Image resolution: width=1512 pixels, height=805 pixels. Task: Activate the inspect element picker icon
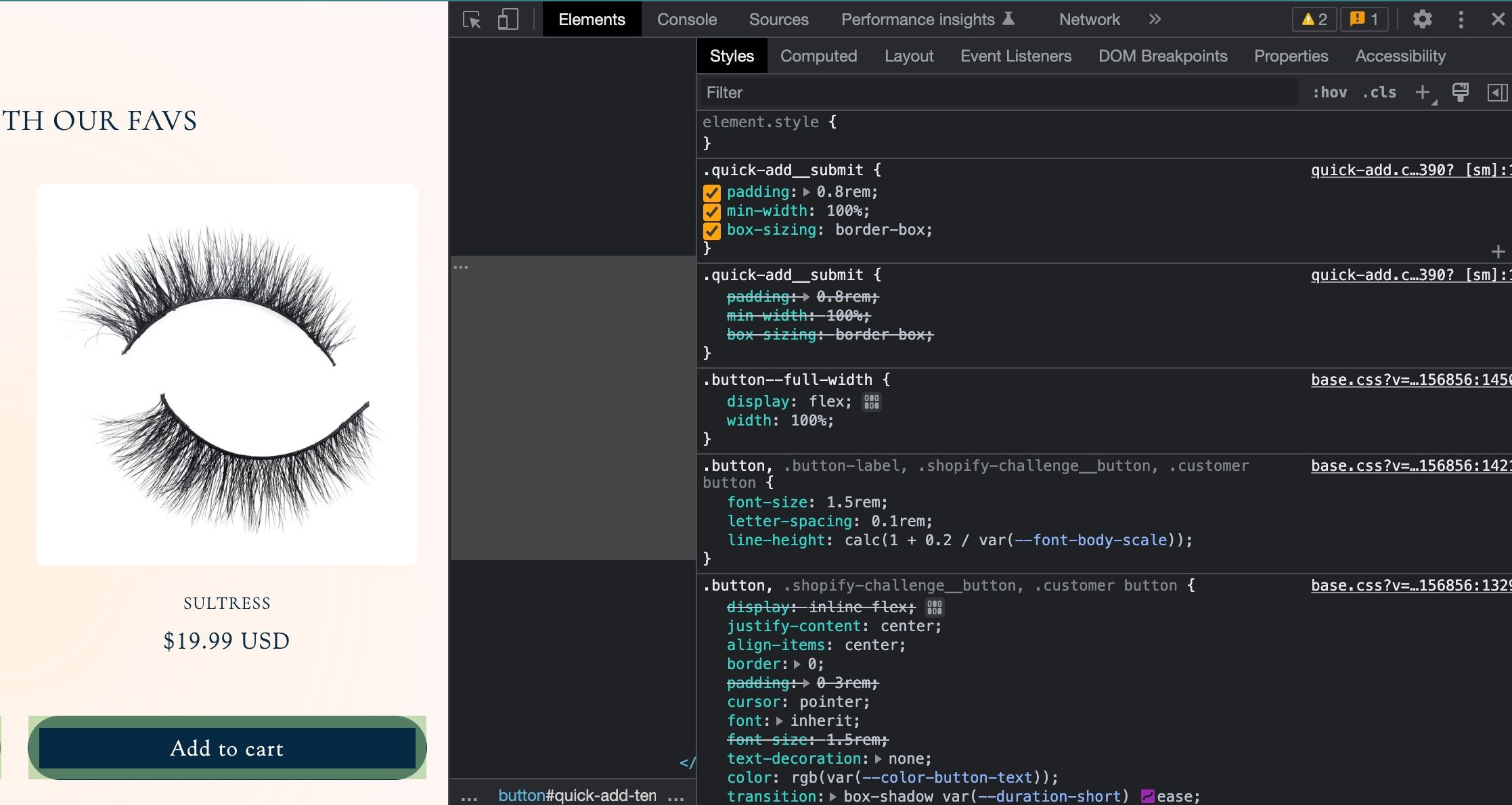tap(472, 20)
